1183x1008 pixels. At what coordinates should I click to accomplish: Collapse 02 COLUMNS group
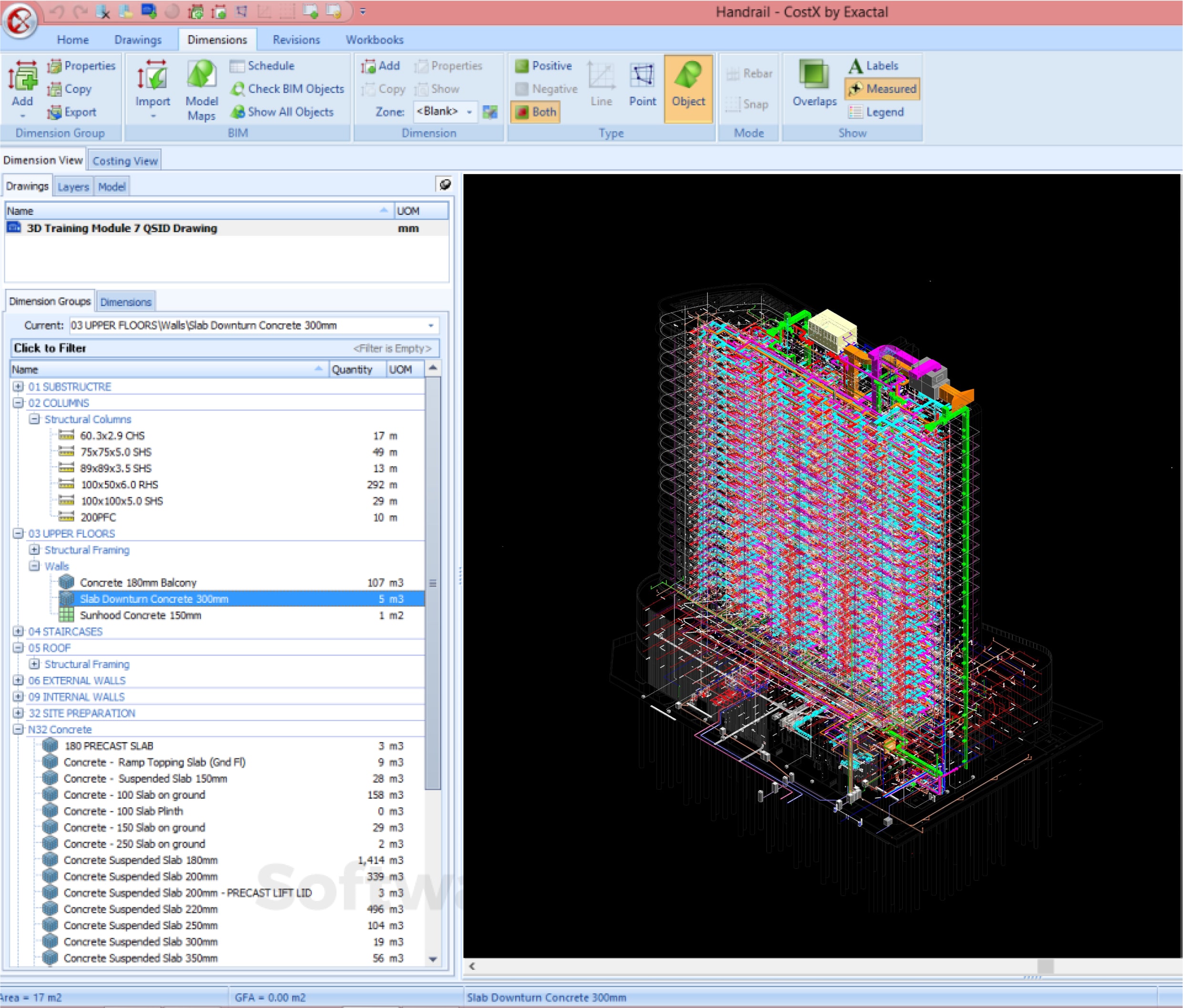pos(18,402)
